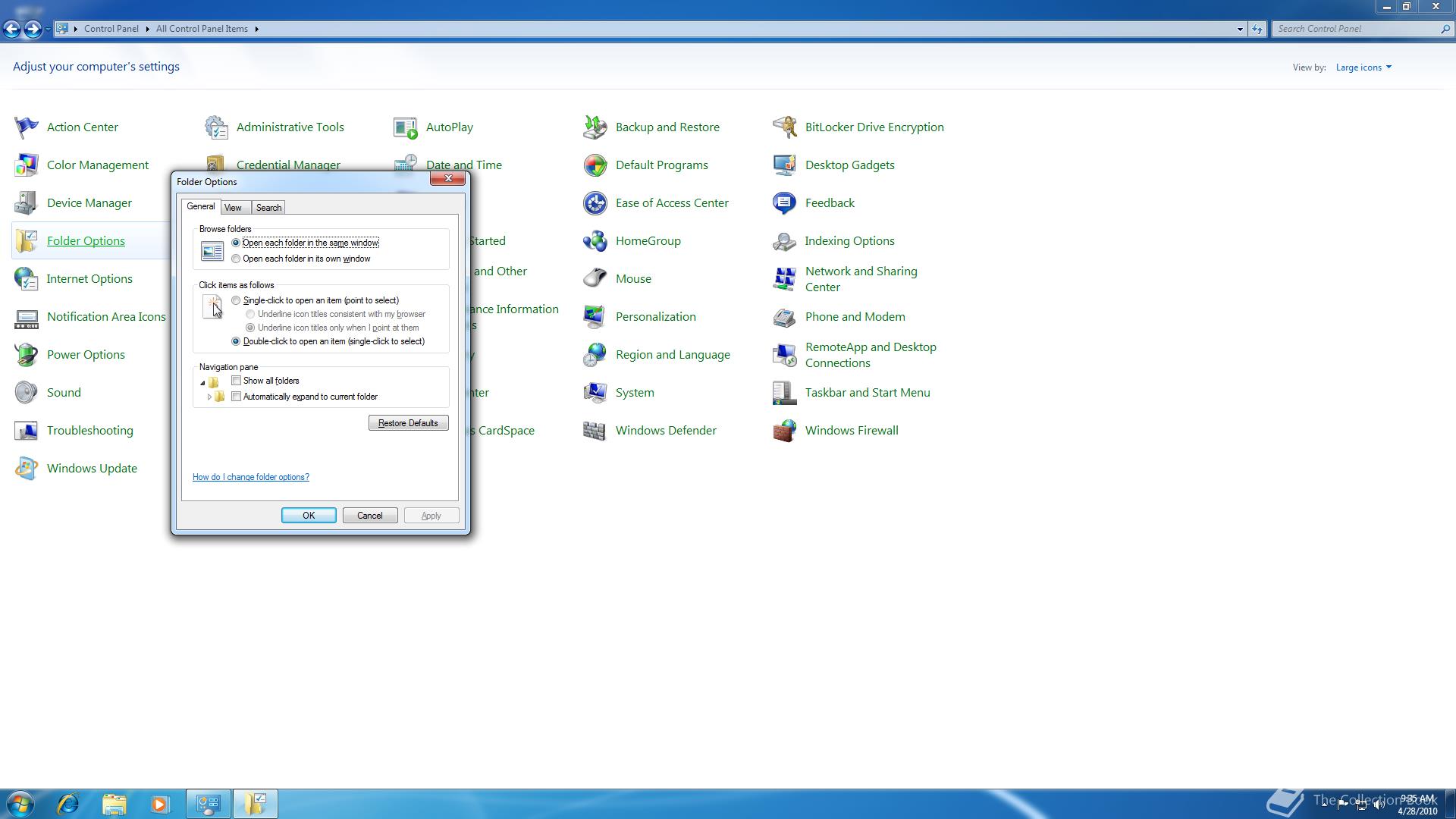Viewport: 1456px width, 819px height.
Task: Click the Restore Defaults button
Action: click(408, 423)
